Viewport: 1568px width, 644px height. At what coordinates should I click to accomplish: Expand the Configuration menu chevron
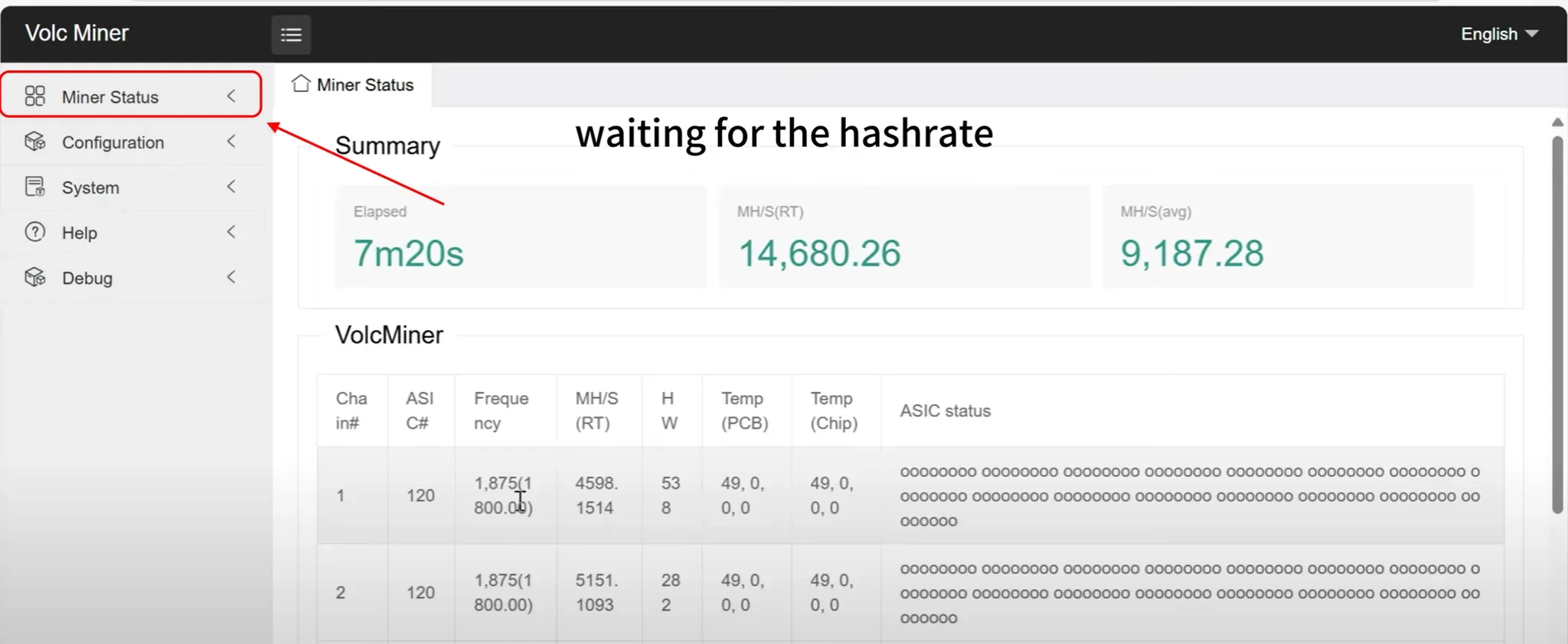pyautogui.click(x=231, y=142)
